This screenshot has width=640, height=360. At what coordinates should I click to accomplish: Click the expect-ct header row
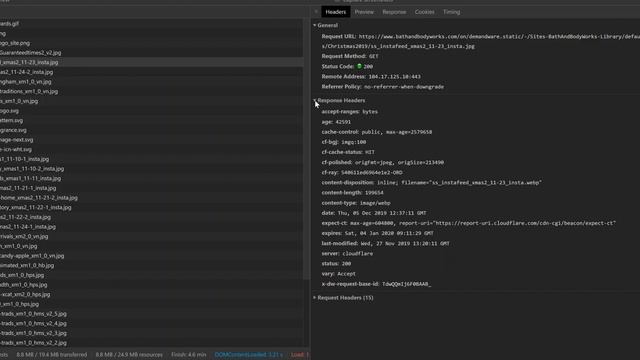tap(468, 223)
